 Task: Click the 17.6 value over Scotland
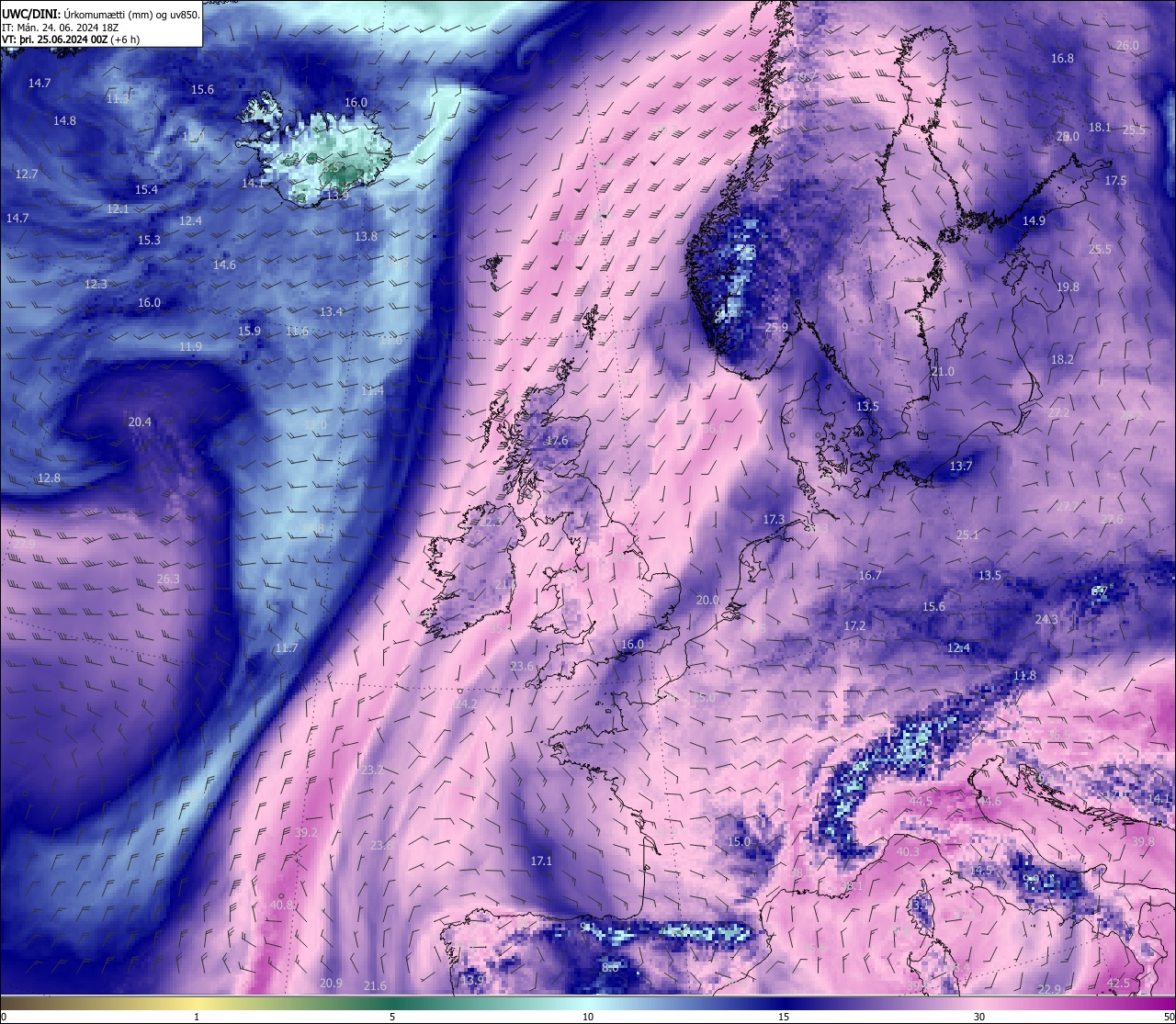[557, 441]
